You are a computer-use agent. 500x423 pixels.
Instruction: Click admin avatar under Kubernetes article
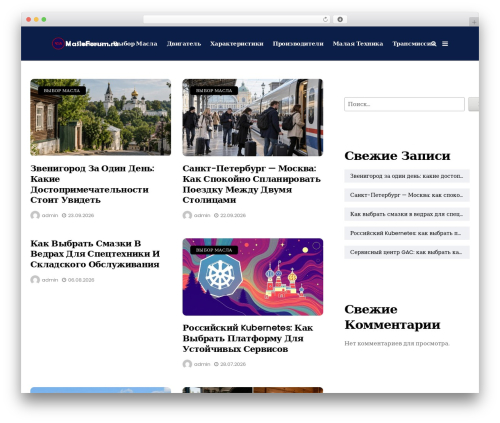[x=187, y=364]
